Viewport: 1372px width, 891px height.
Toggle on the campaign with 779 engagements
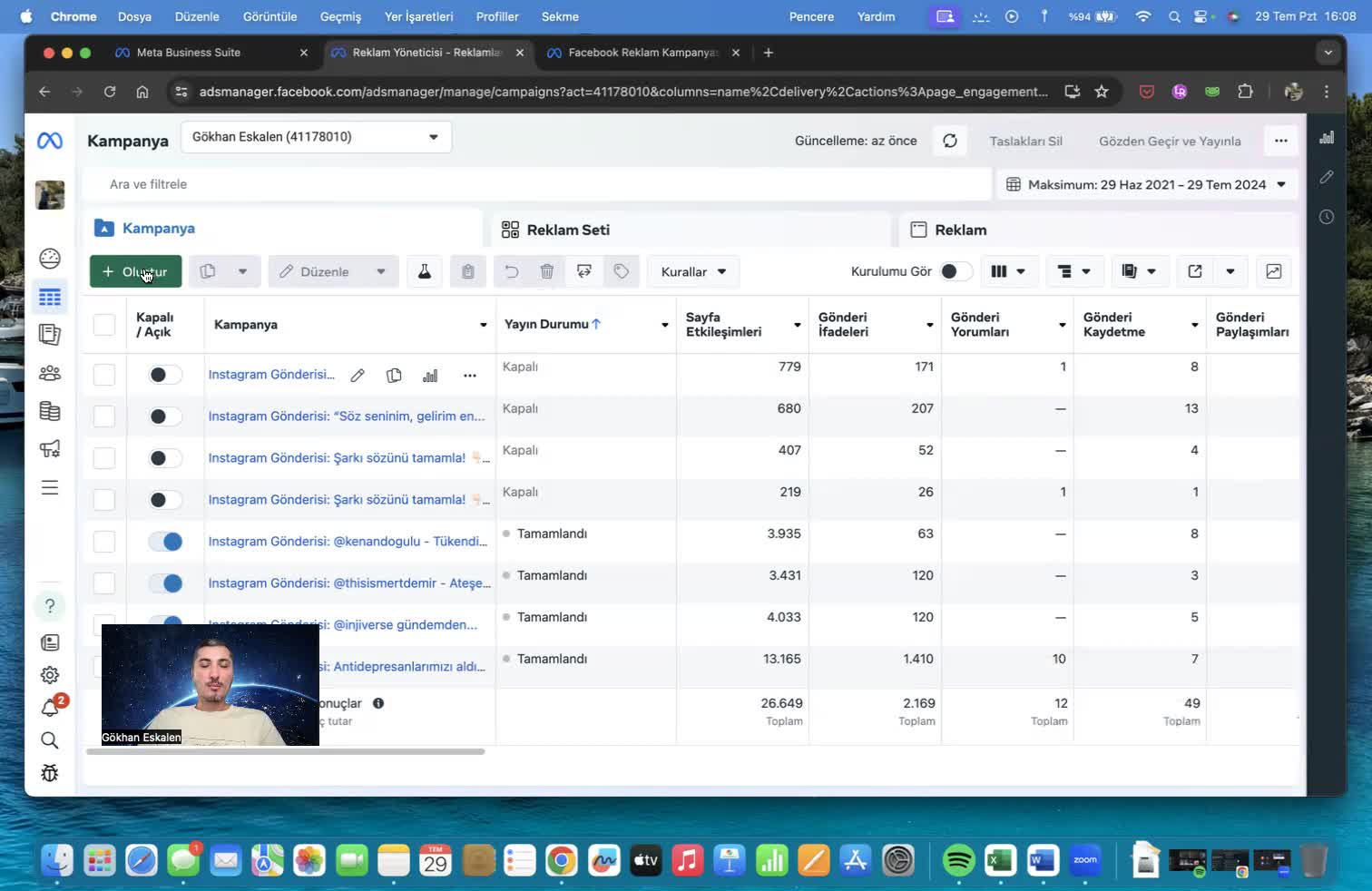coord(165,375)
